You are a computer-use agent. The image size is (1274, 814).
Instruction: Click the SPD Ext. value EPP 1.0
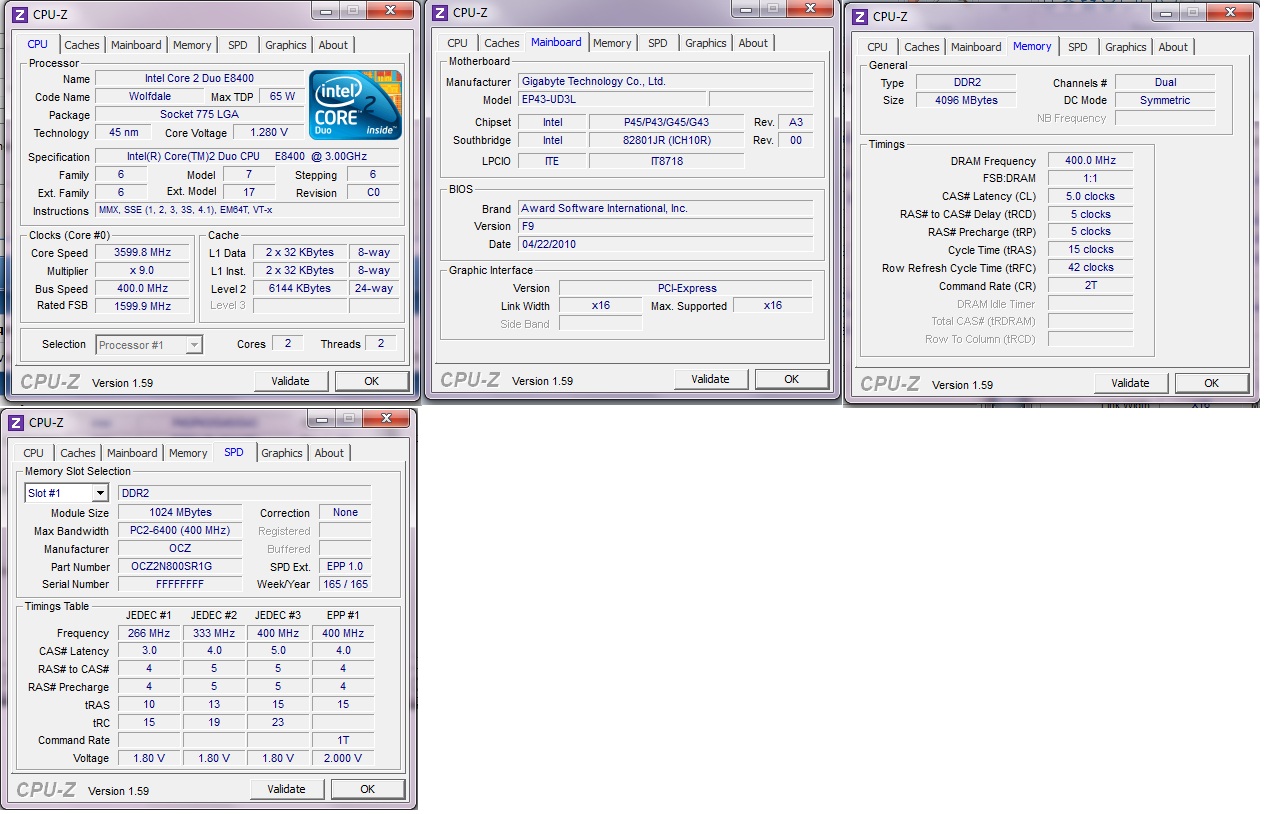click(345, 566)
